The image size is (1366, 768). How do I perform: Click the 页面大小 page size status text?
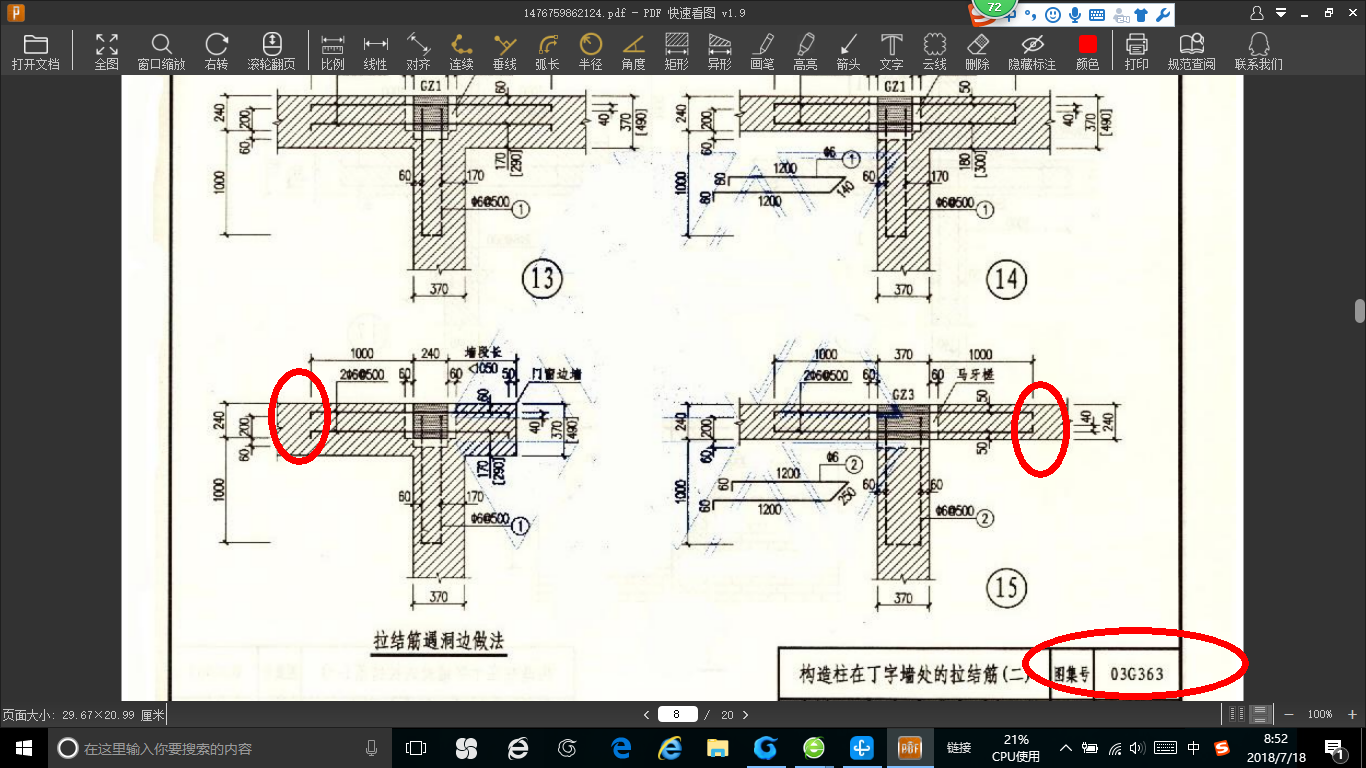click(x=83, y=715)
